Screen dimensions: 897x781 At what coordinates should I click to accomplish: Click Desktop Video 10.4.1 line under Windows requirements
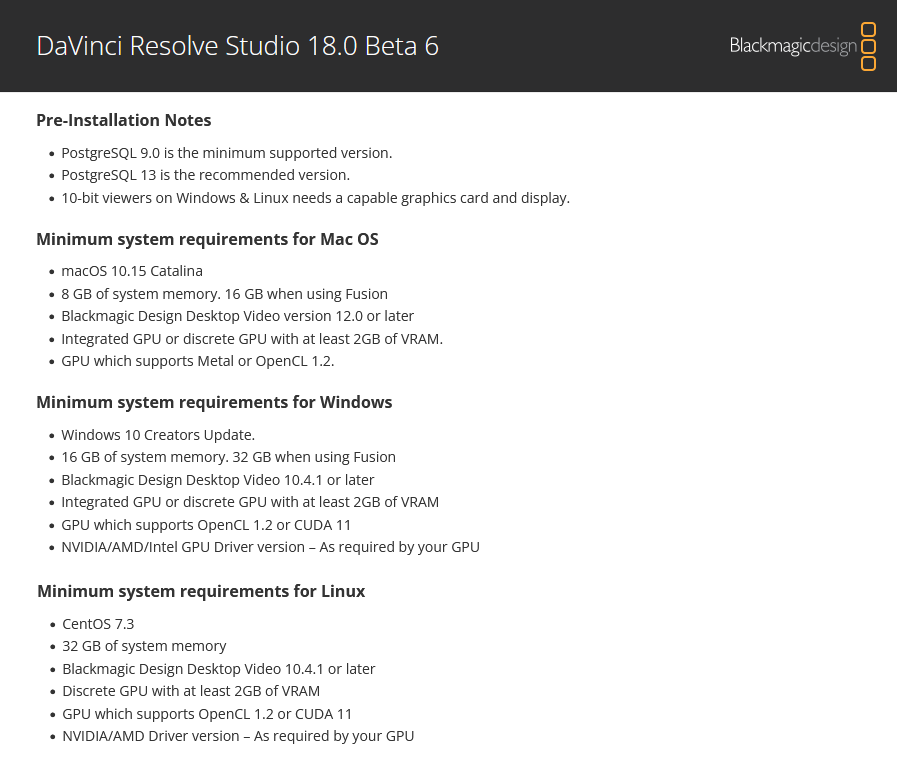point(217,480)
